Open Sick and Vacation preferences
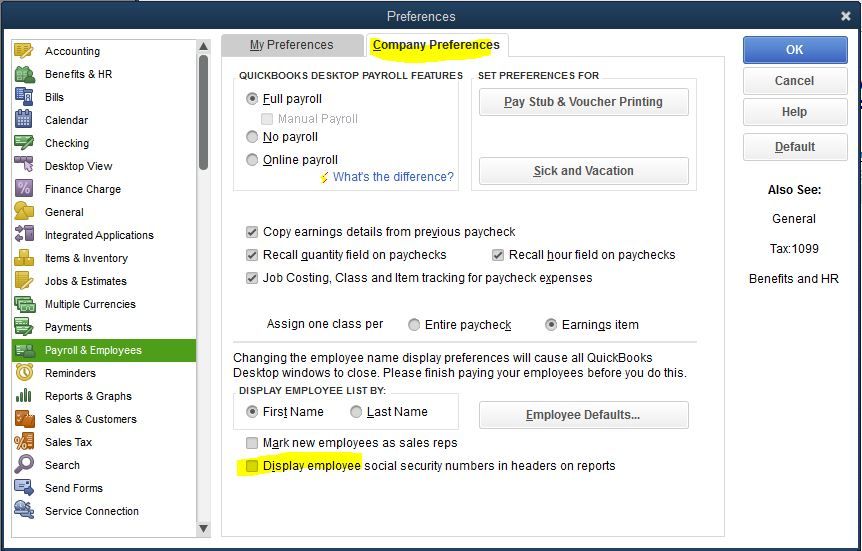The height and width of the screenshot is (551, 862). [583, 171]
